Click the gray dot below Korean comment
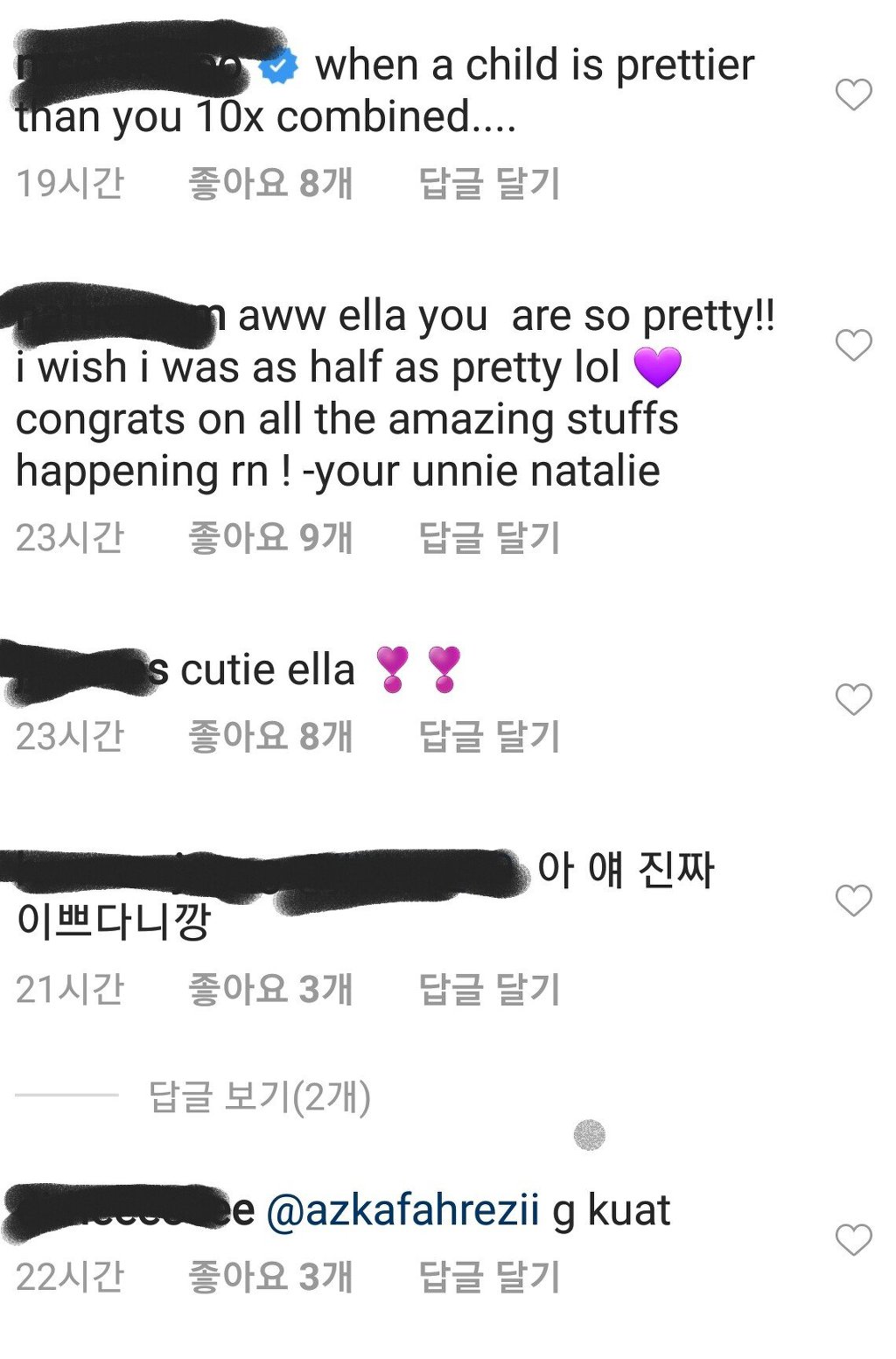896x1359 pixels. point(590,1135)
